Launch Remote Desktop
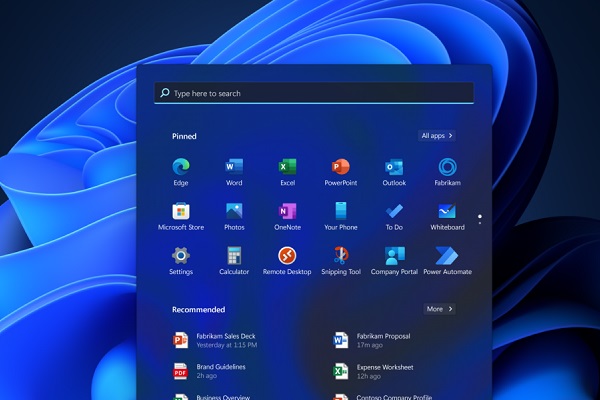Screen dimensions: 600x400 click(287, 261)
